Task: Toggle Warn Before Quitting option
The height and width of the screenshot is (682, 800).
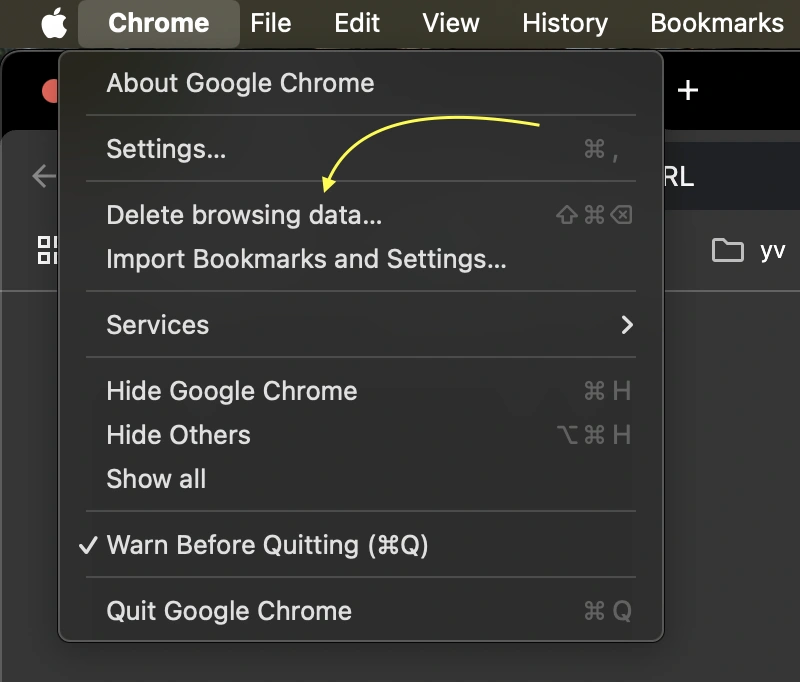Action: click(361, 545)
